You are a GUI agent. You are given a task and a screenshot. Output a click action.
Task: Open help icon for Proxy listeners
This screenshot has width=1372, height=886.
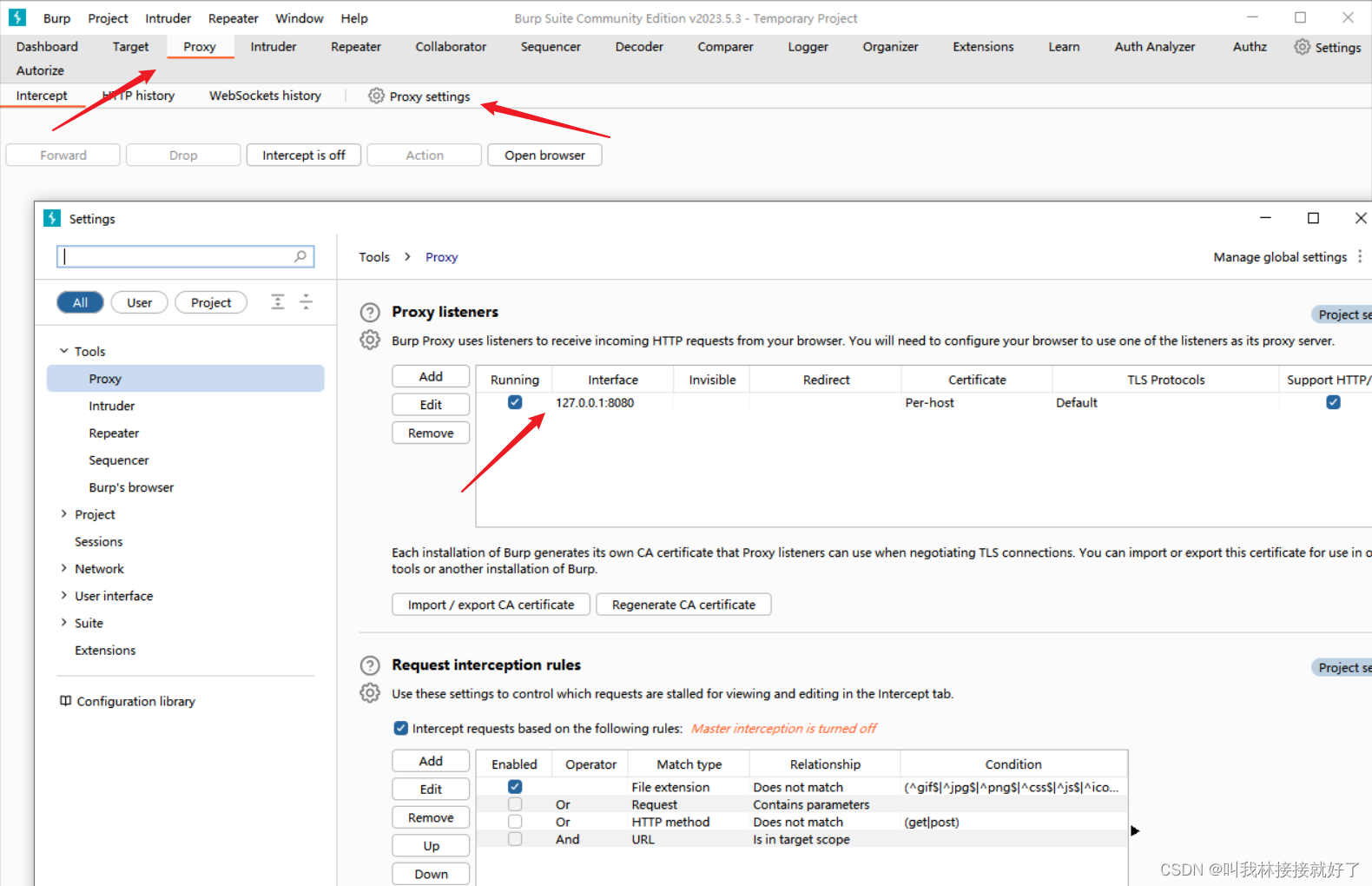coord(370,313)
